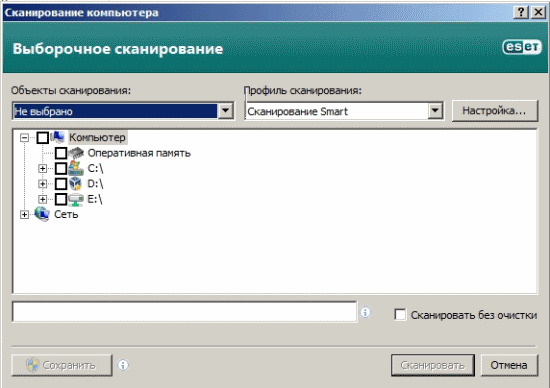Select the Сеть label in the tree
The image size is (550, 388).
point(66,214)
